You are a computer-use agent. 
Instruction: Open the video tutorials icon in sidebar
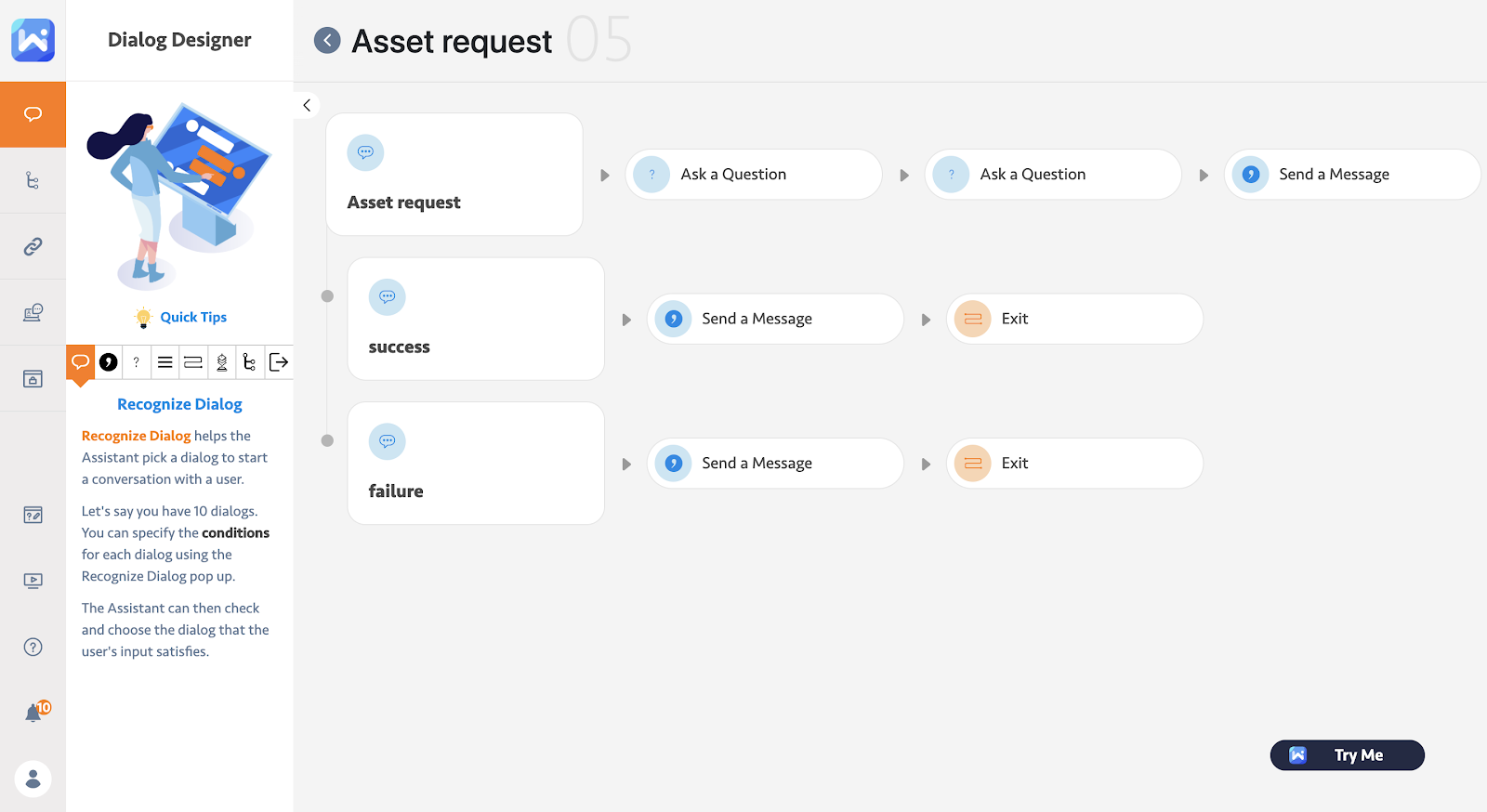tap(33, 582)
